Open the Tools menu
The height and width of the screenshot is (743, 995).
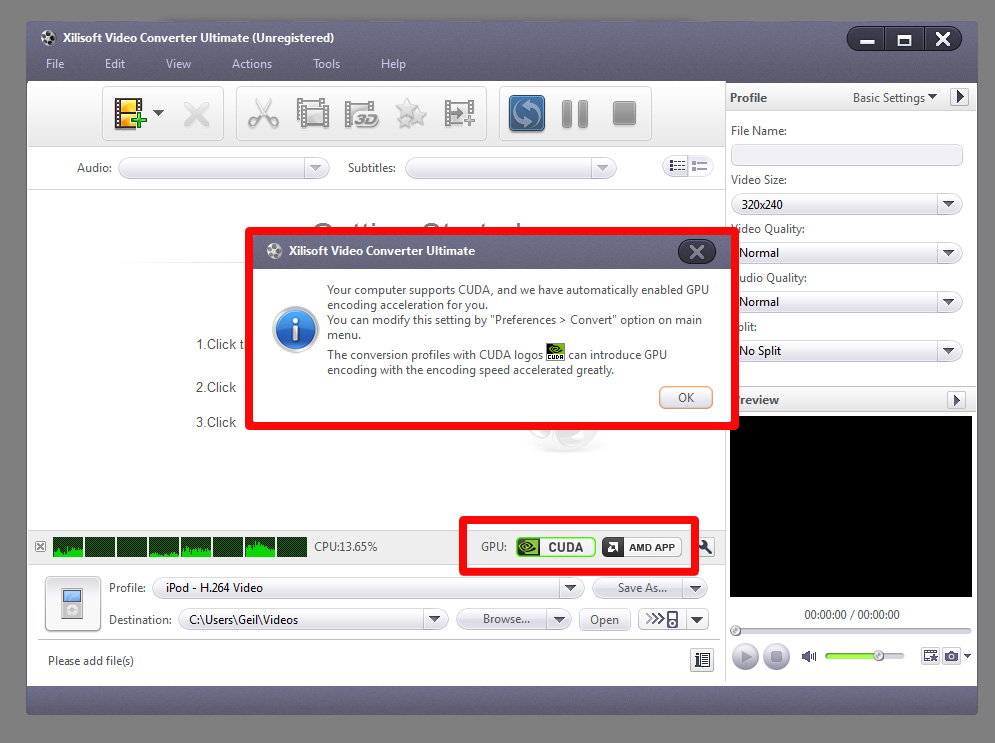pyautogui.click(x=326, y=64)
